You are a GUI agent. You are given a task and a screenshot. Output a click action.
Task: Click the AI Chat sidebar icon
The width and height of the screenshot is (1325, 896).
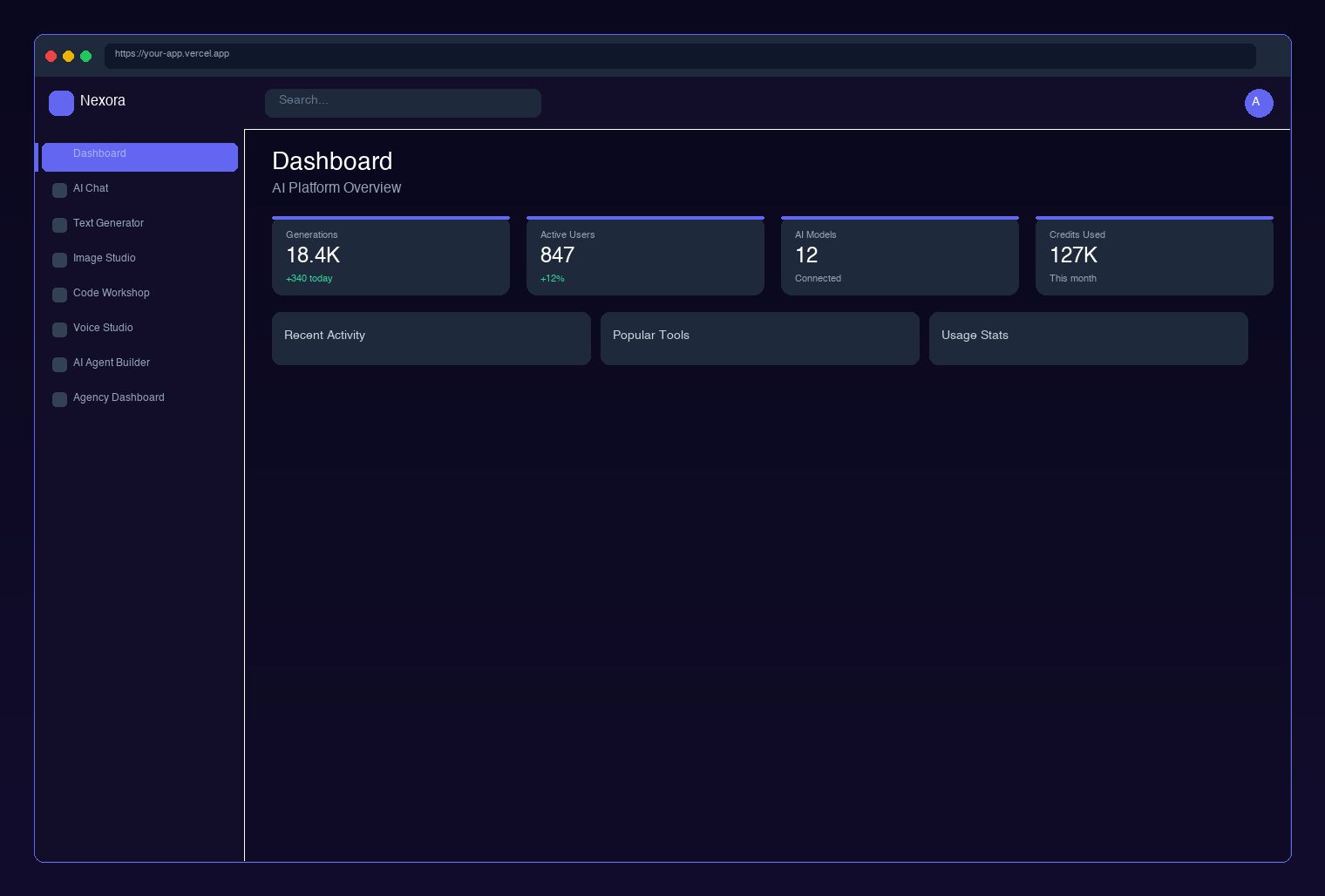pos(59,190)
